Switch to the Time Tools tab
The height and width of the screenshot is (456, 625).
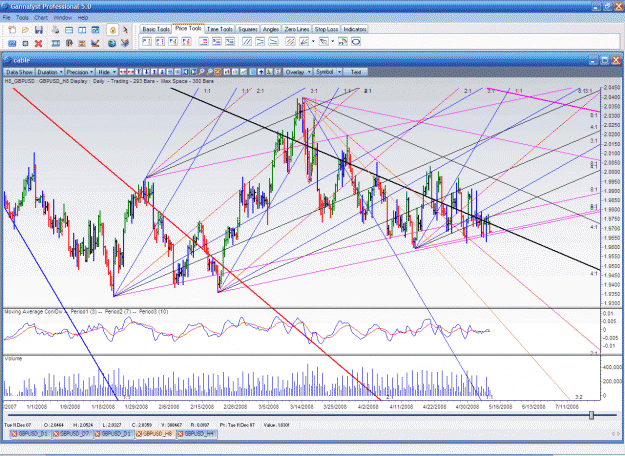click(220, 29)
